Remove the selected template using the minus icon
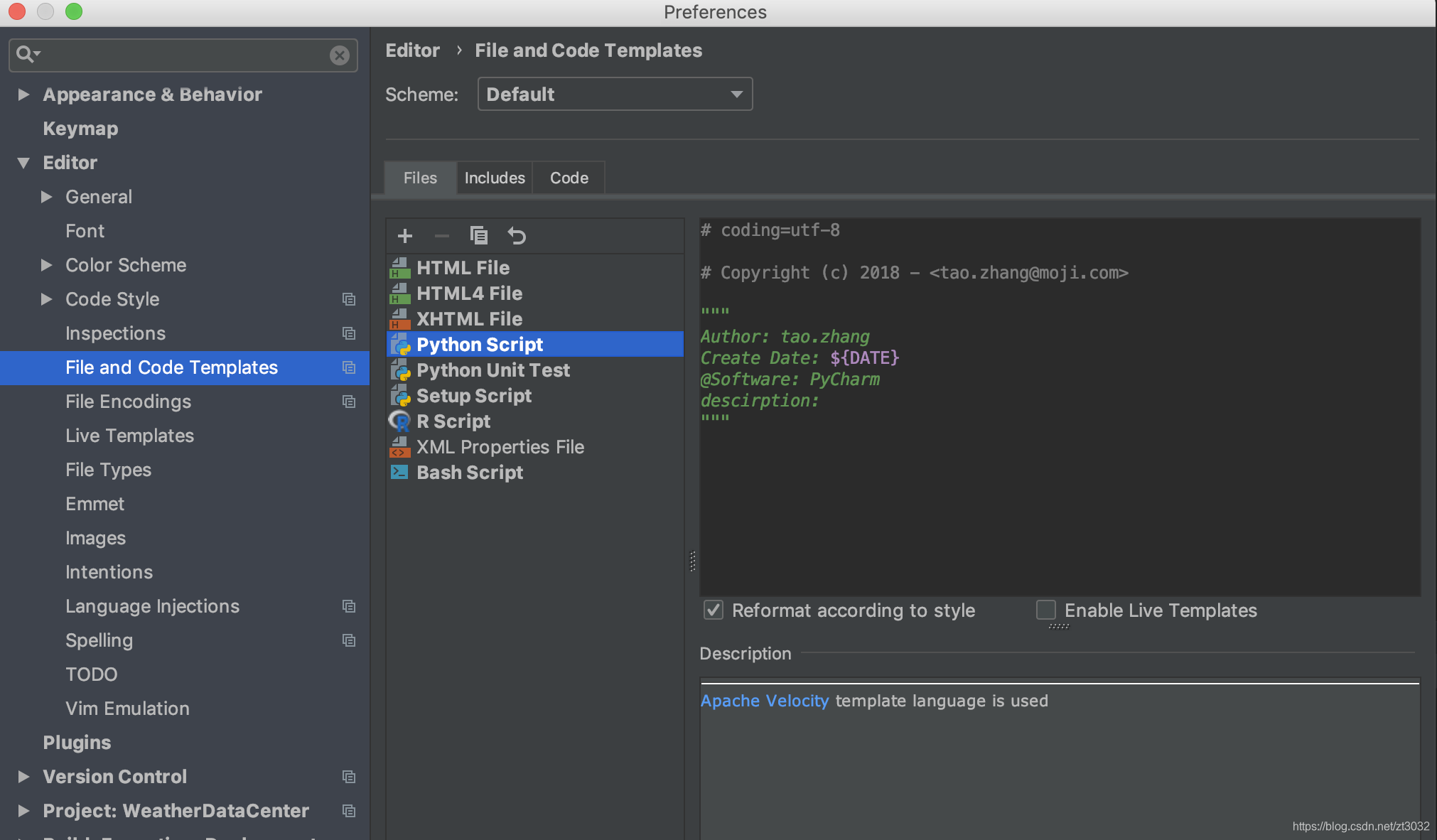Image resolution: width=1437 pixels, height=840 pixels. pos(441,235)
